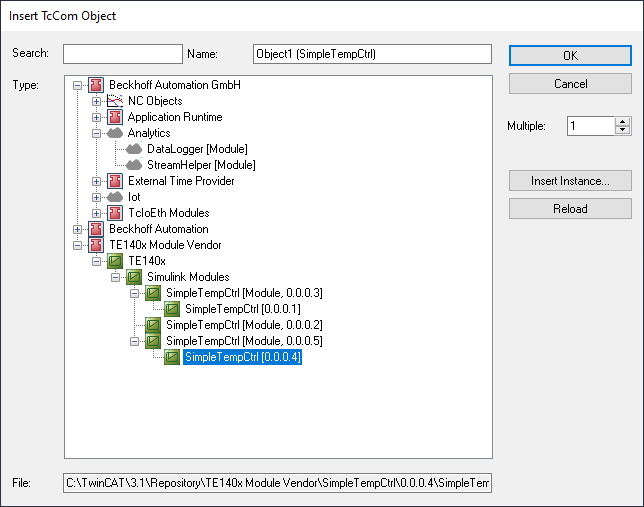The width and height of the screenshot is (644, 507).
Task: Click the Insert Instance... button
Action: click(x=570, y=181)
